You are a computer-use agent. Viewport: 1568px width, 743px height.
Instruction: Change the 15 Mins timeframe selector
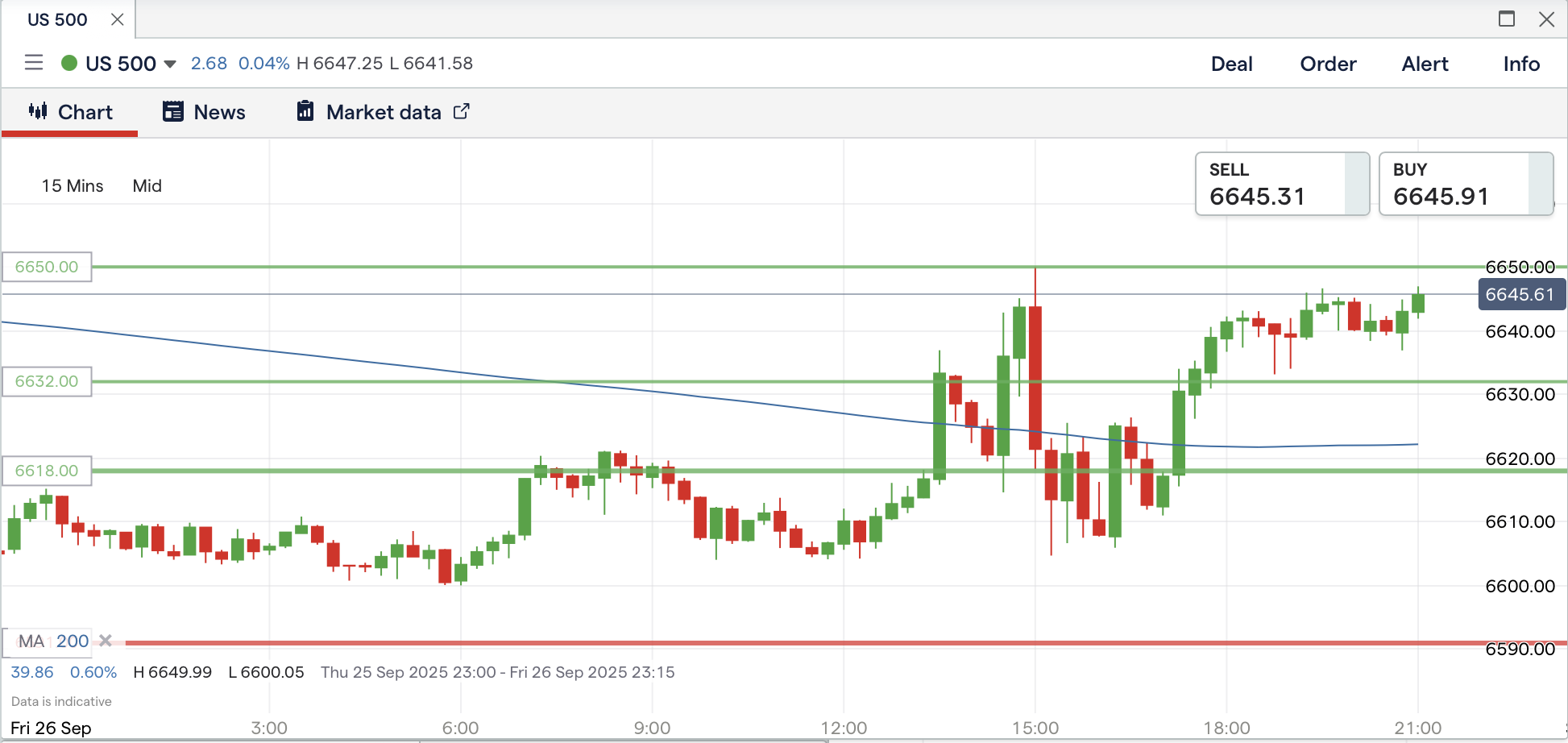pos(73,186)
